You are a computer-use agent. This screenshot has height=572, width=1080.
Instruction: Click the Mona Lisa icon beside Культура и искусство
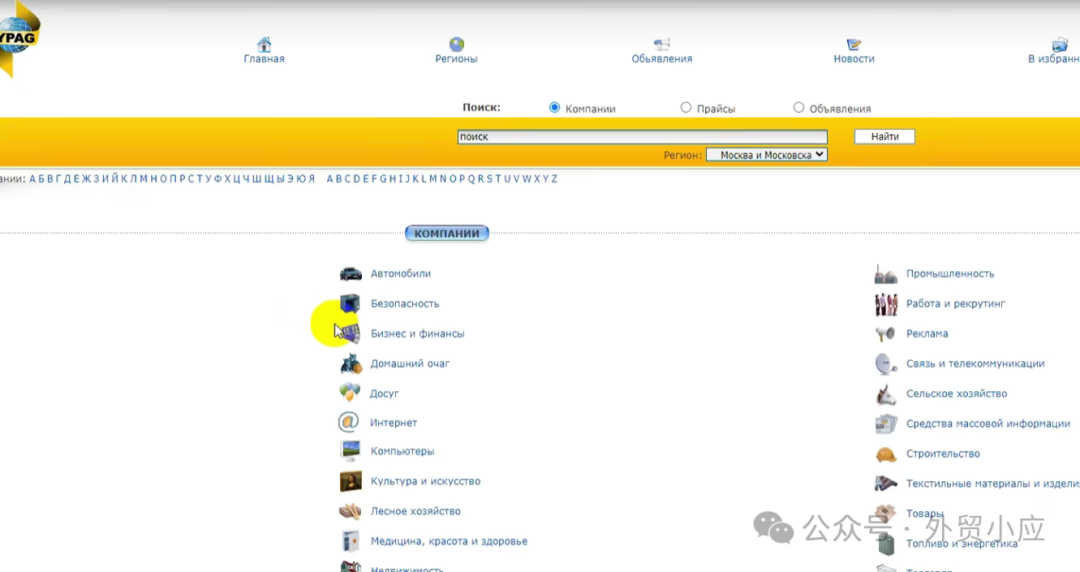coord(350,481)
